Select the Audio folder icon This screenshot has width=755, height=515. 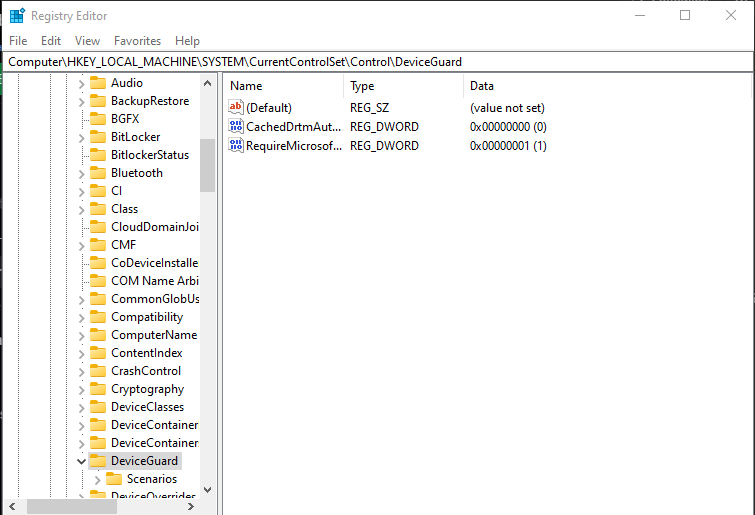click(x=98, y=83)
